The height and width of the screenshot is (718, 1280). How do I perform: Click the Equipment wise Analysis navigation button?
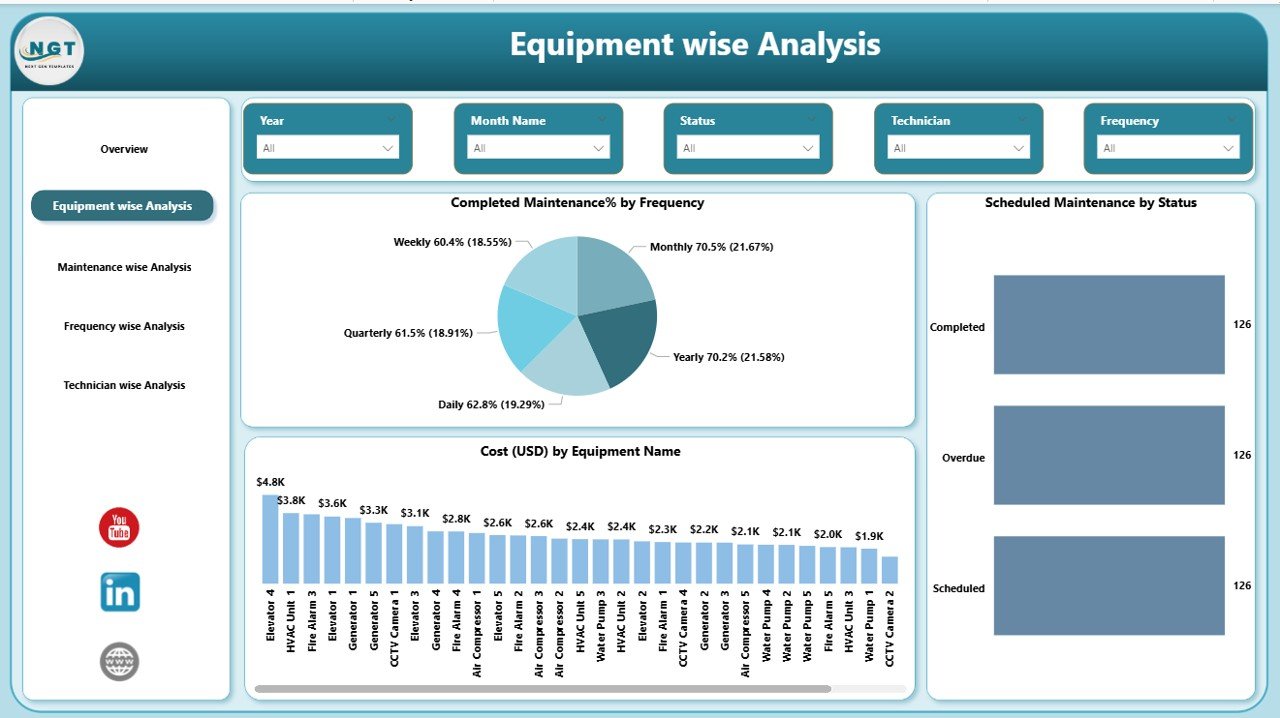[123, 206]
